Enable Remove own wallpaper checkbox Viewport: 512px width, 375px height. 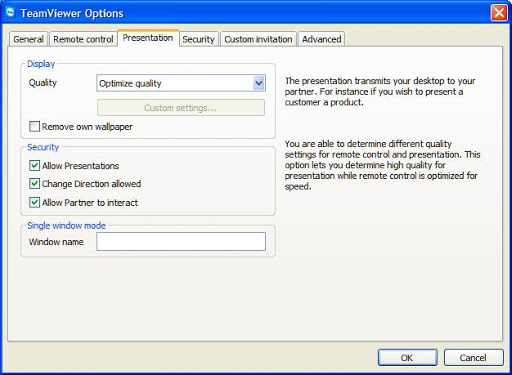(x=34, y=127)
